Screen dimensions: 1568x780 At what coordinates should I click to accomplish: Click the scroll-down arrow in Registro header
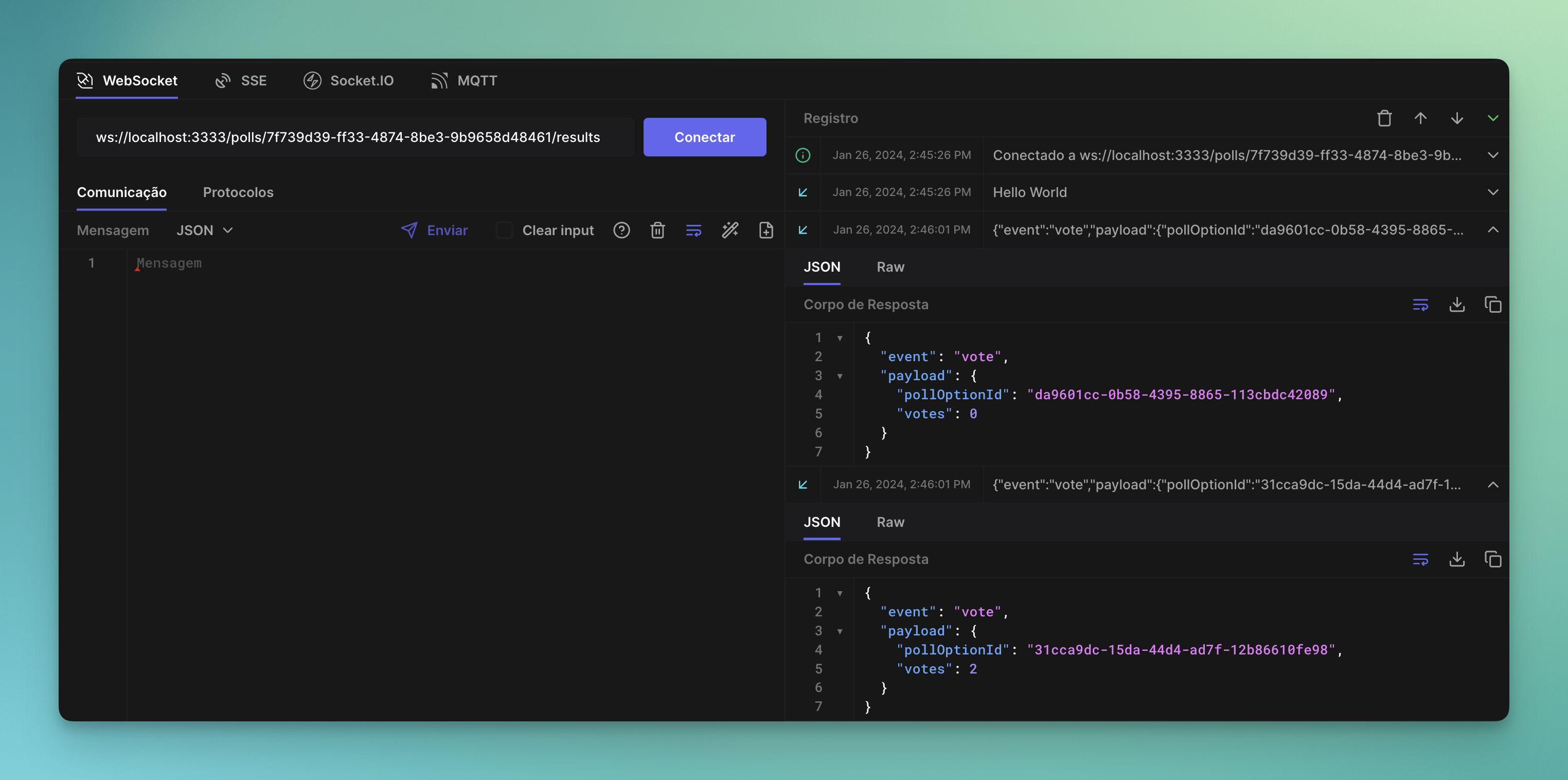pos(1456,118)
